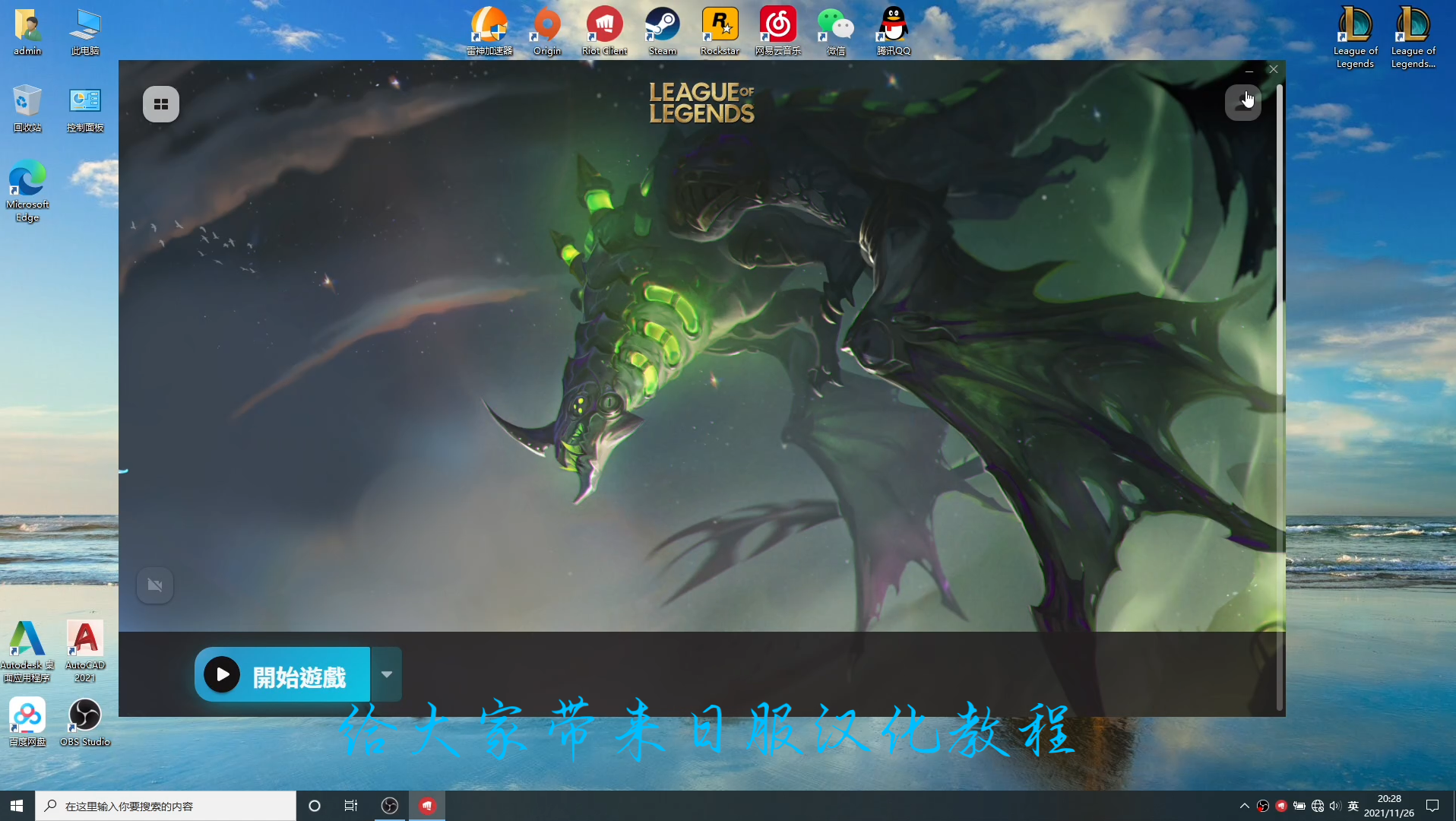Open the 此电脑 desktop icon
The image size is (1456, 821).
85,32
